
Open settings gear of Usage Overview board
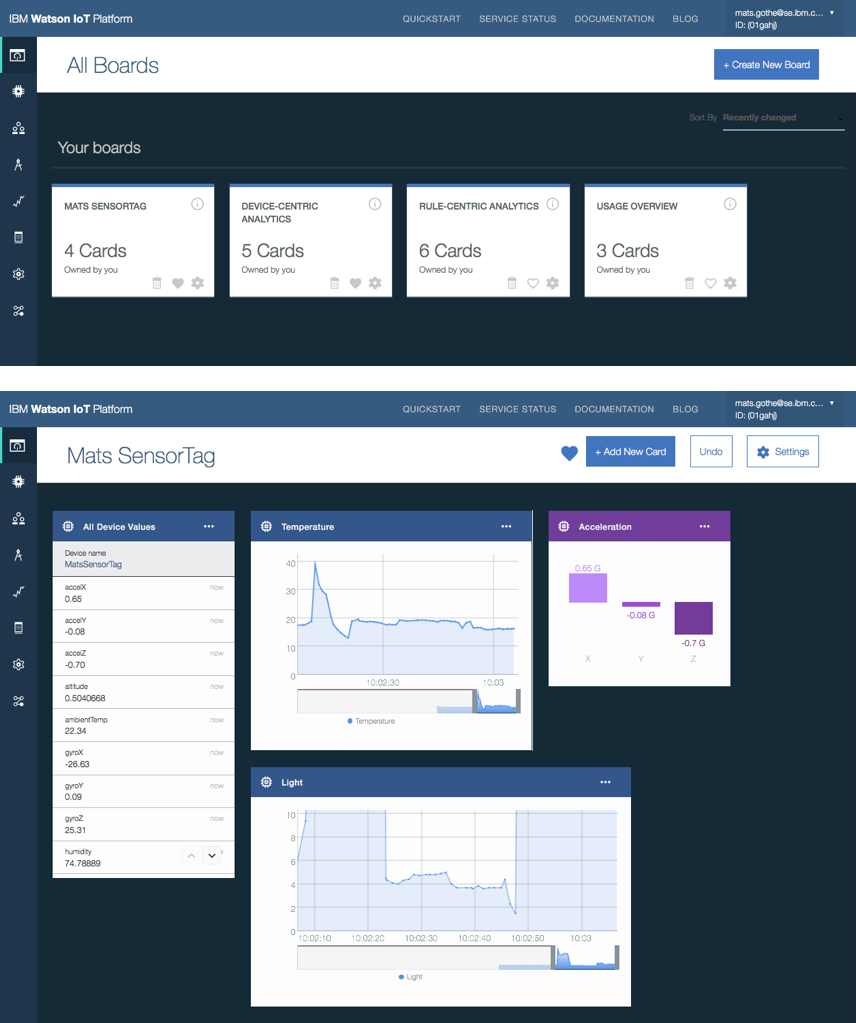tap(730, 283)
